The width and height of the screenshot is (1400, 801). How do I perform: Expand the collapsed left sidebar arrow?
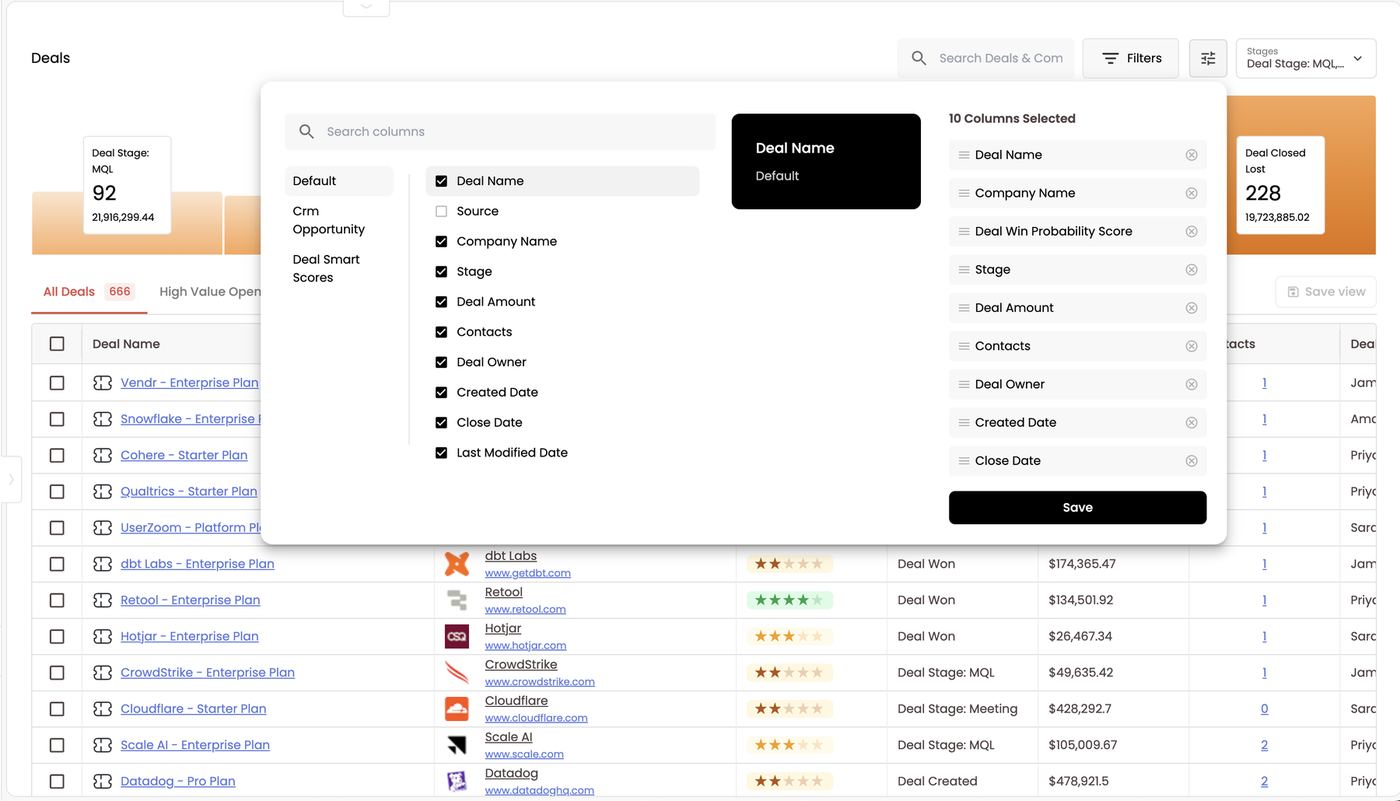click(x=11, y=479)
